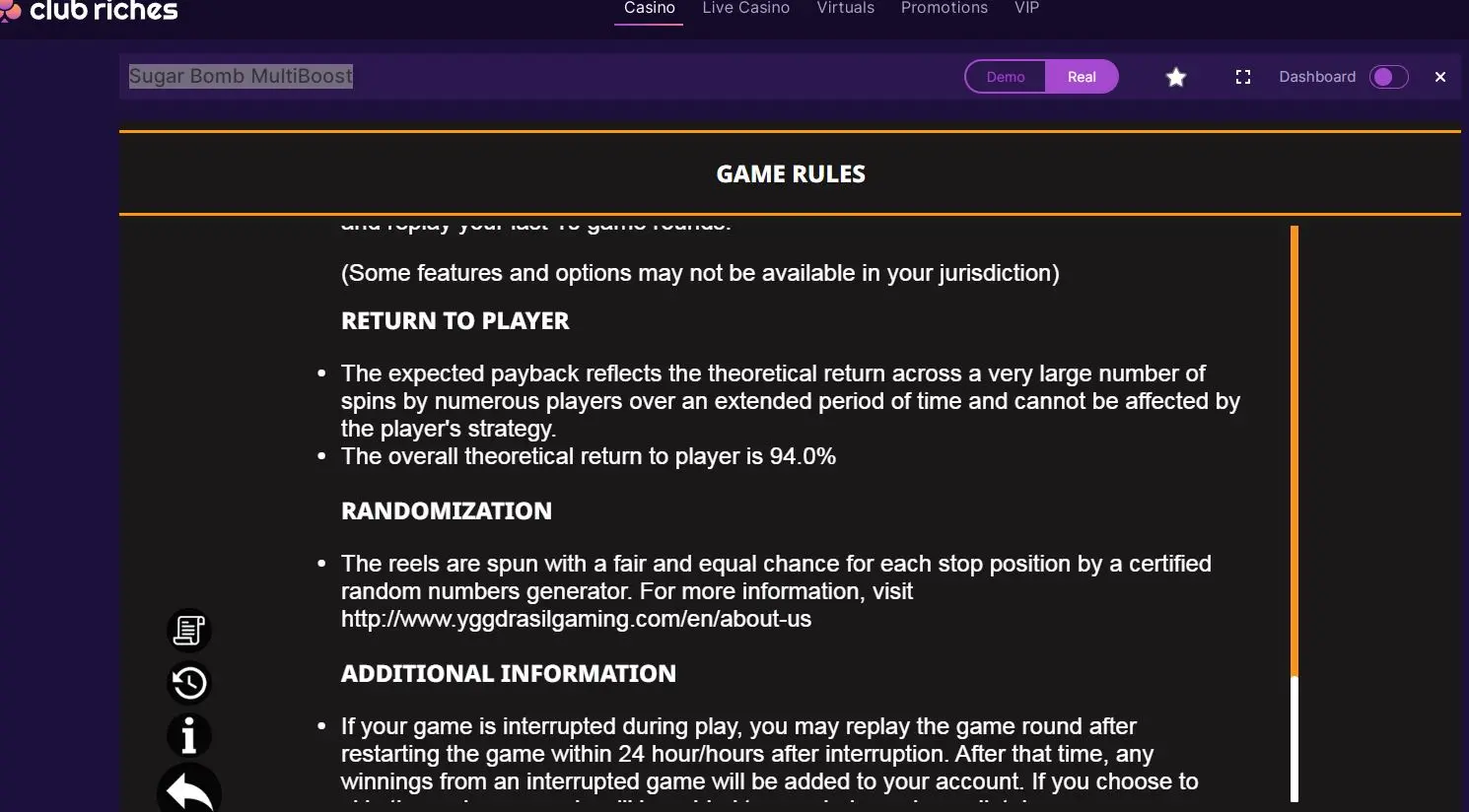The image size is (1469, 812).
Task: Switch to Real play mode
Action: coord(1082,77)
